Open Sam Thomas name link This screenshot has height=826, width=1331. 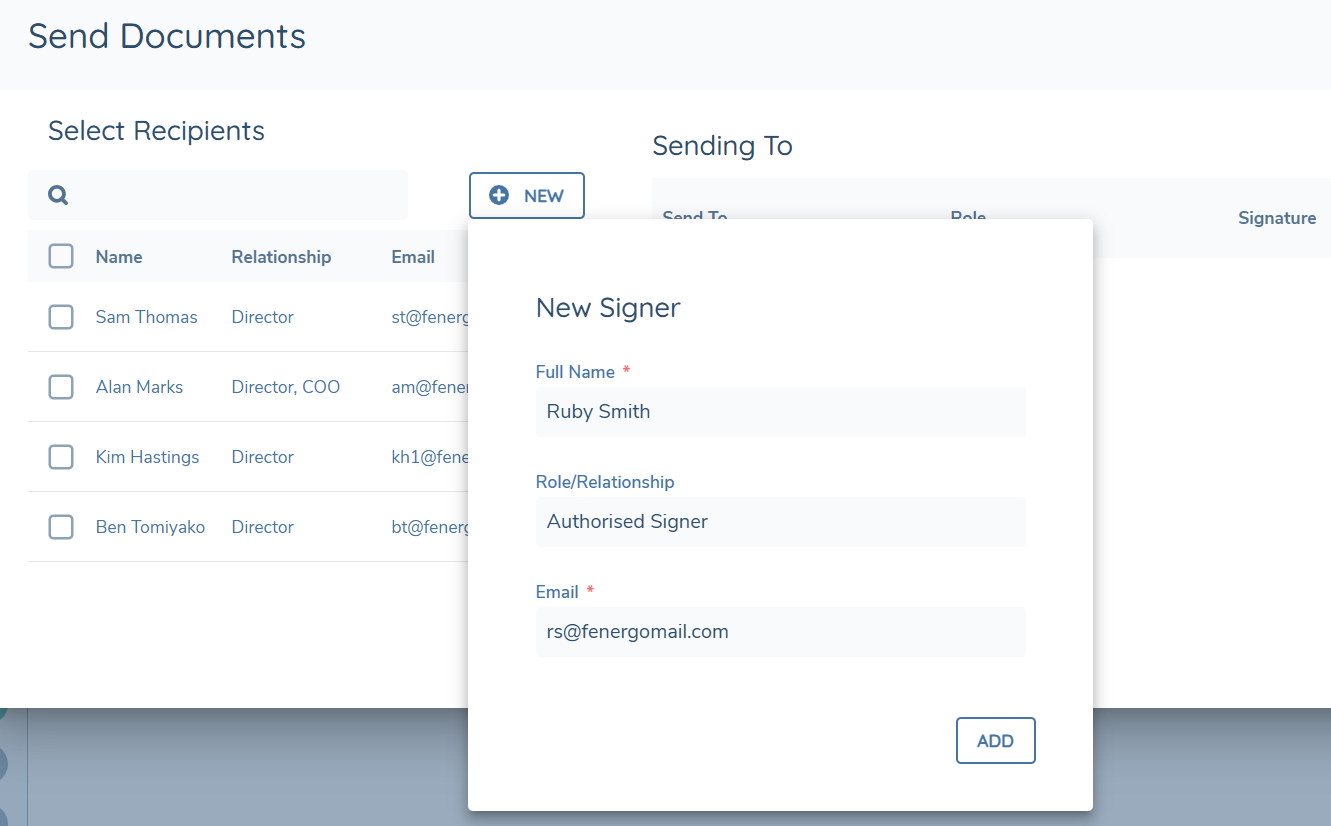146,317
